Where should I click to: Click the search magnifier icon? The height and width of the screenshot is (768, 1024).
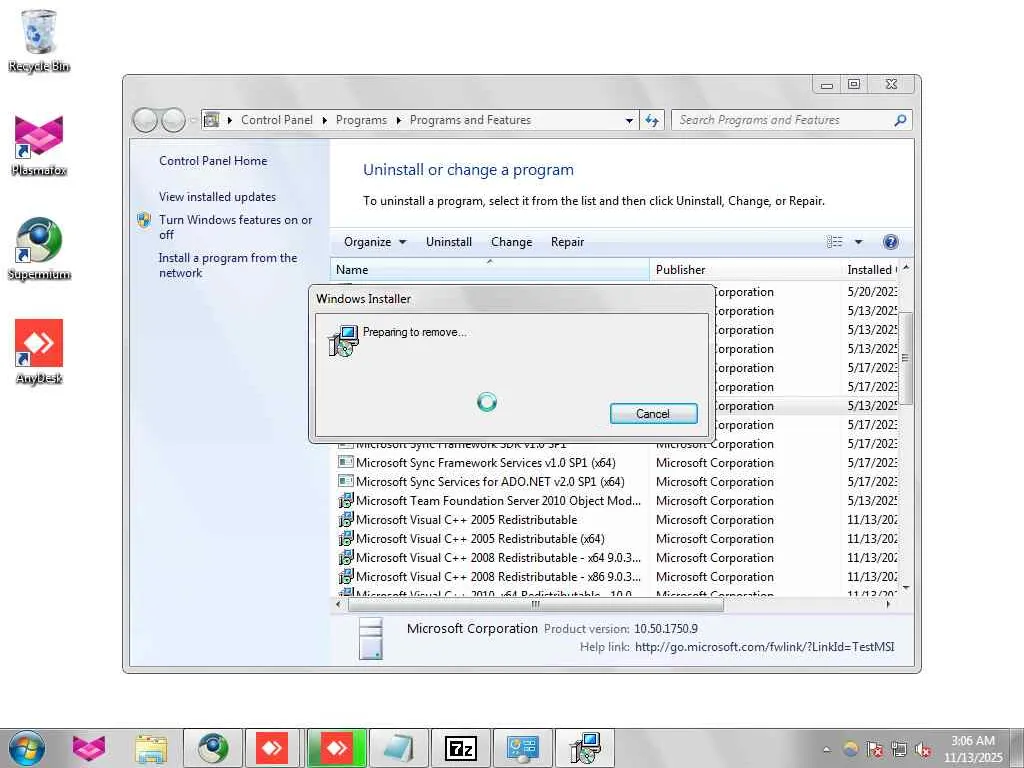tap(900, 120)
